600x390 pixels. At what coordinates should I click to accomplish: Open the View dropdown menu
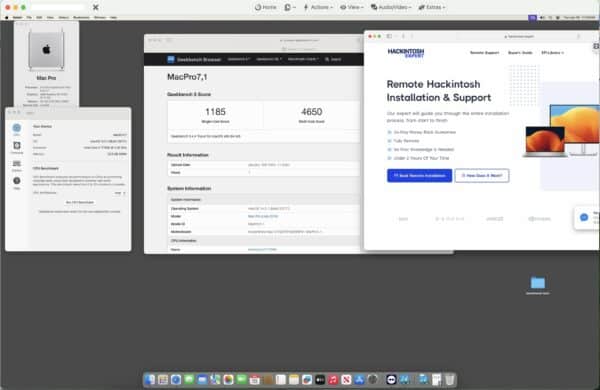[352, 7]
